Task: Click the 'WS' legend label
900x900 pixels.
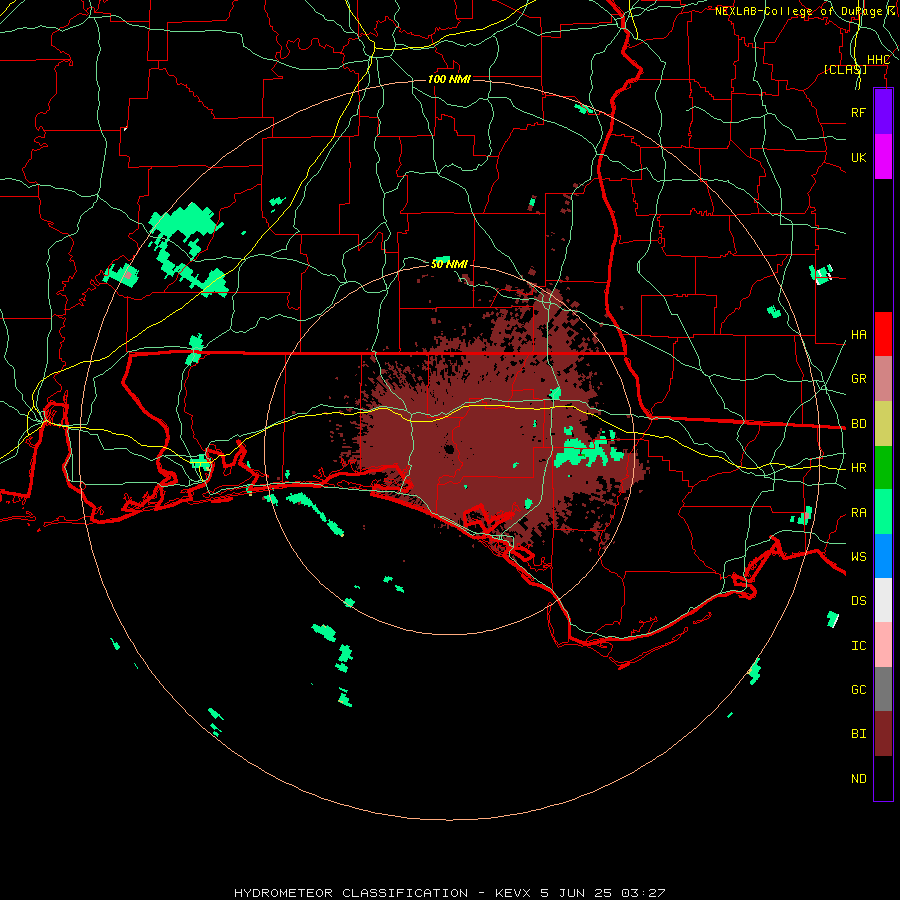Action: [x=858, y=557]
